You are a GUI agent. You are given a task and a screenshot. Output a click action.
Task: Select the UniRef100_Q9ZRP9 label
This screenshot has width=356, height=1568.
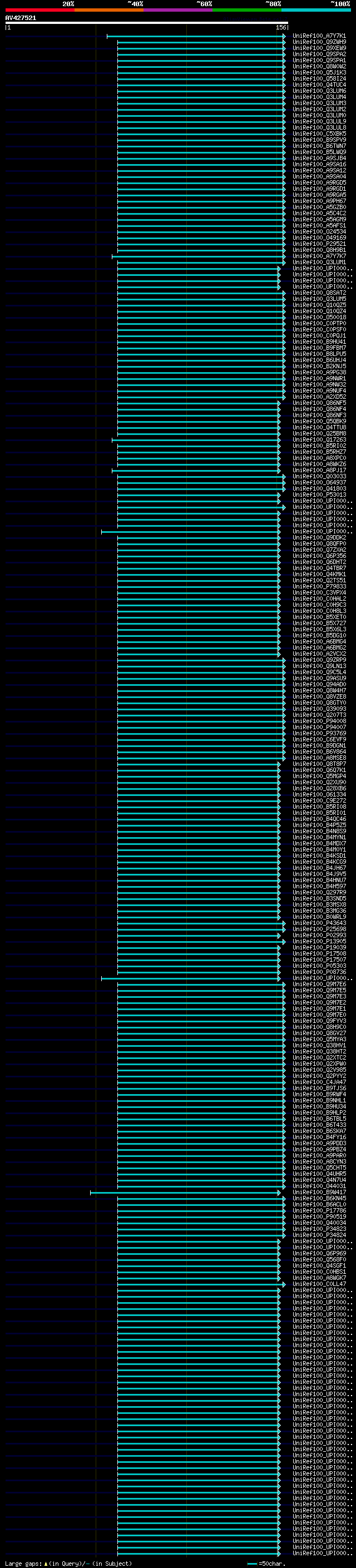(319, 660)
